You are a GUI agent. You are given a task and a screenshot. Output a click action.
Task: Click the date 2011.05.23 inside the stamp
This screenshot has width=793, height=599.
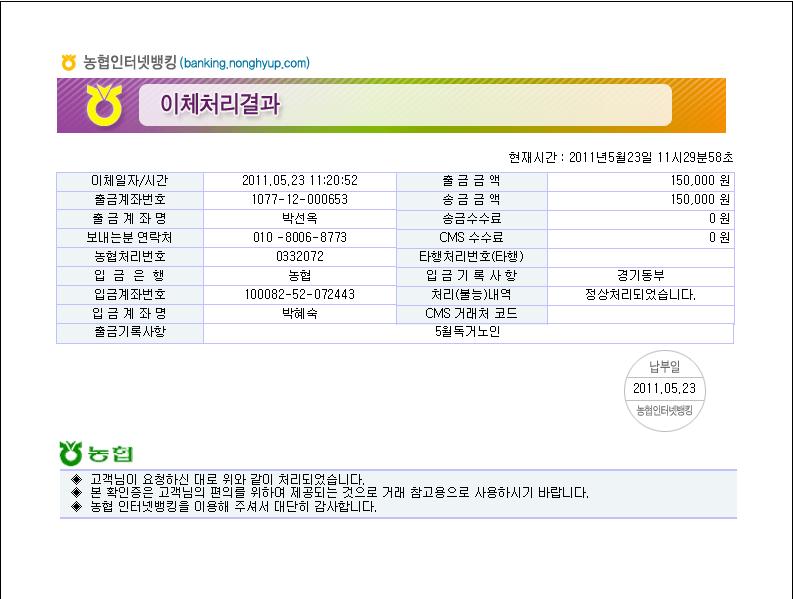tap(665, 389)
